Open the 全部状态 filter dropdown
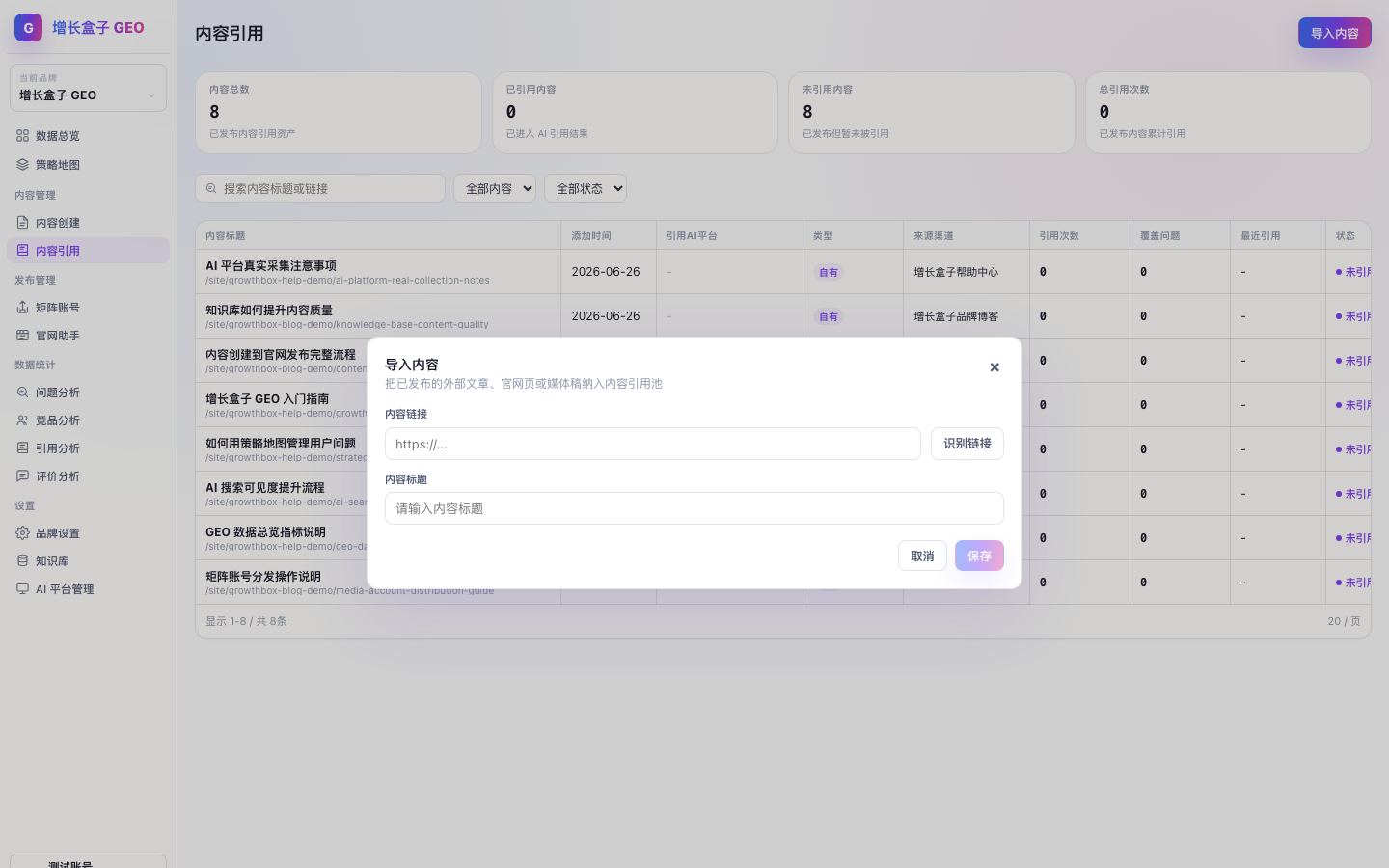 click(x=586, y=188)
